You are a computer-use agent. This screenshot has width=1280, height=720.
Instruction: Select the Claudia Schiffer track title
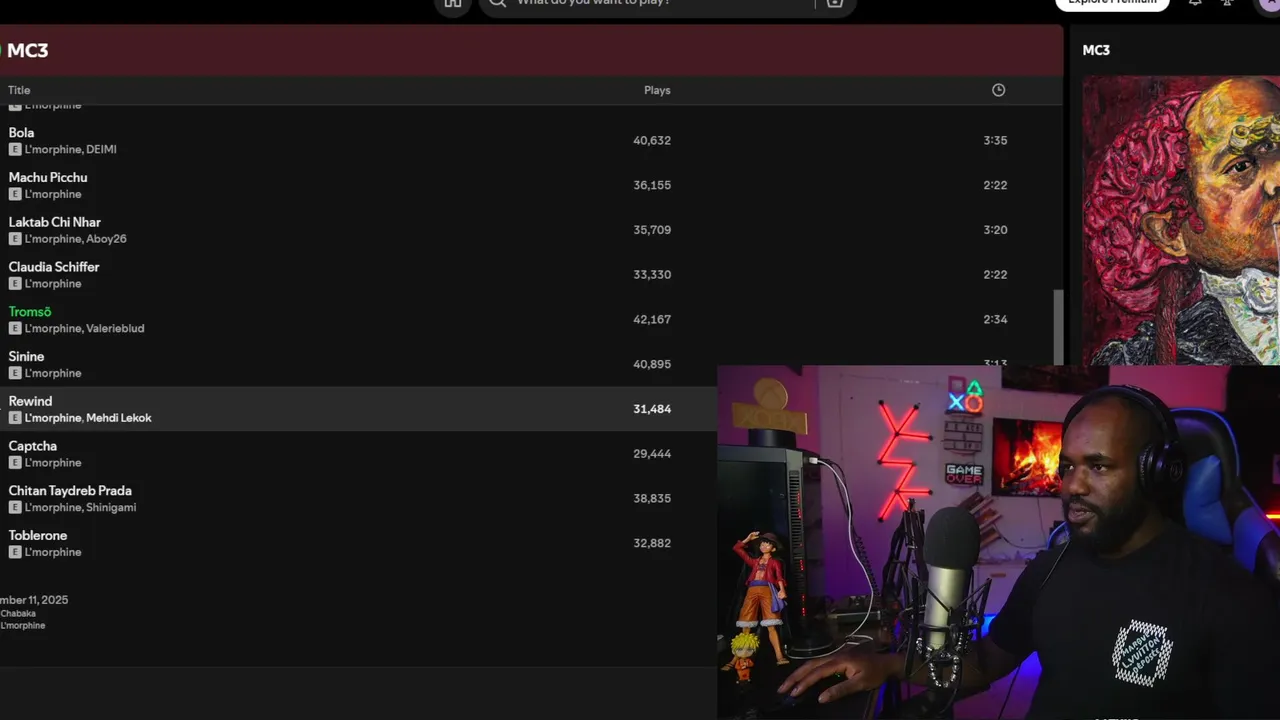point(54,267)
